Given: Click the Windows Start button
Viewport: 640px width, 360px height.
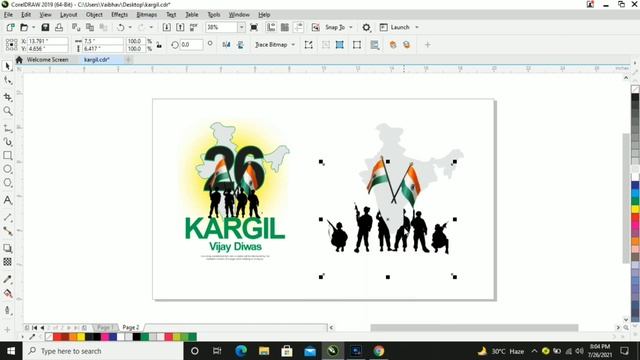Looking at the screenshot, I should click(11, 351).
